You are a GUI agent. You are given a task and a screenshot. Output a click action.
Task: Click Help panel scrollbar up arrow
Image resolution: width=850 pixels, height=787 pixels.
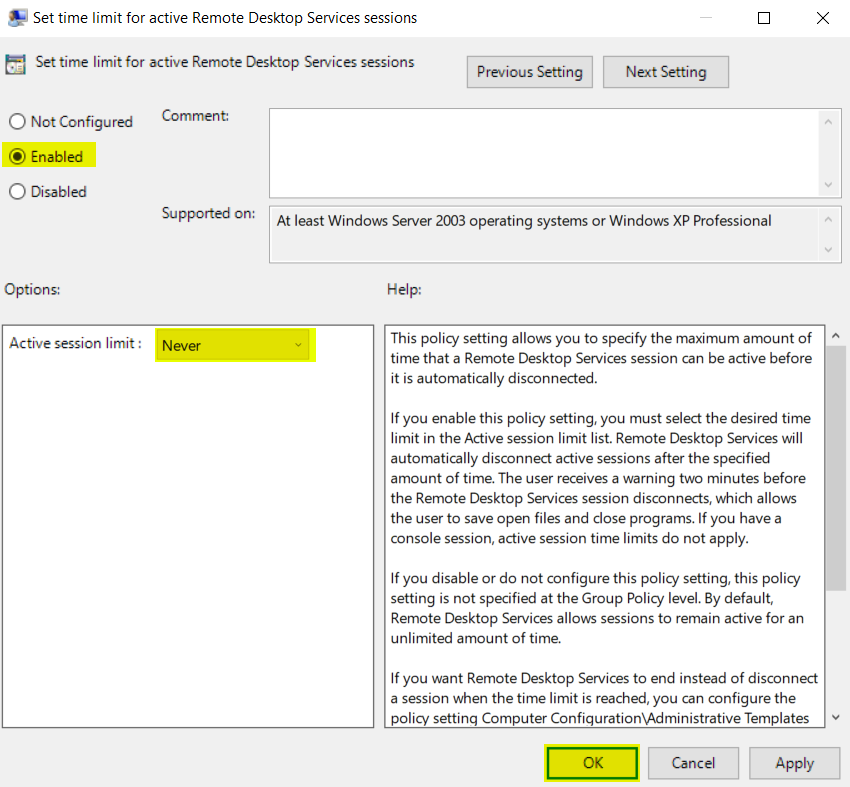coord(837,336)
